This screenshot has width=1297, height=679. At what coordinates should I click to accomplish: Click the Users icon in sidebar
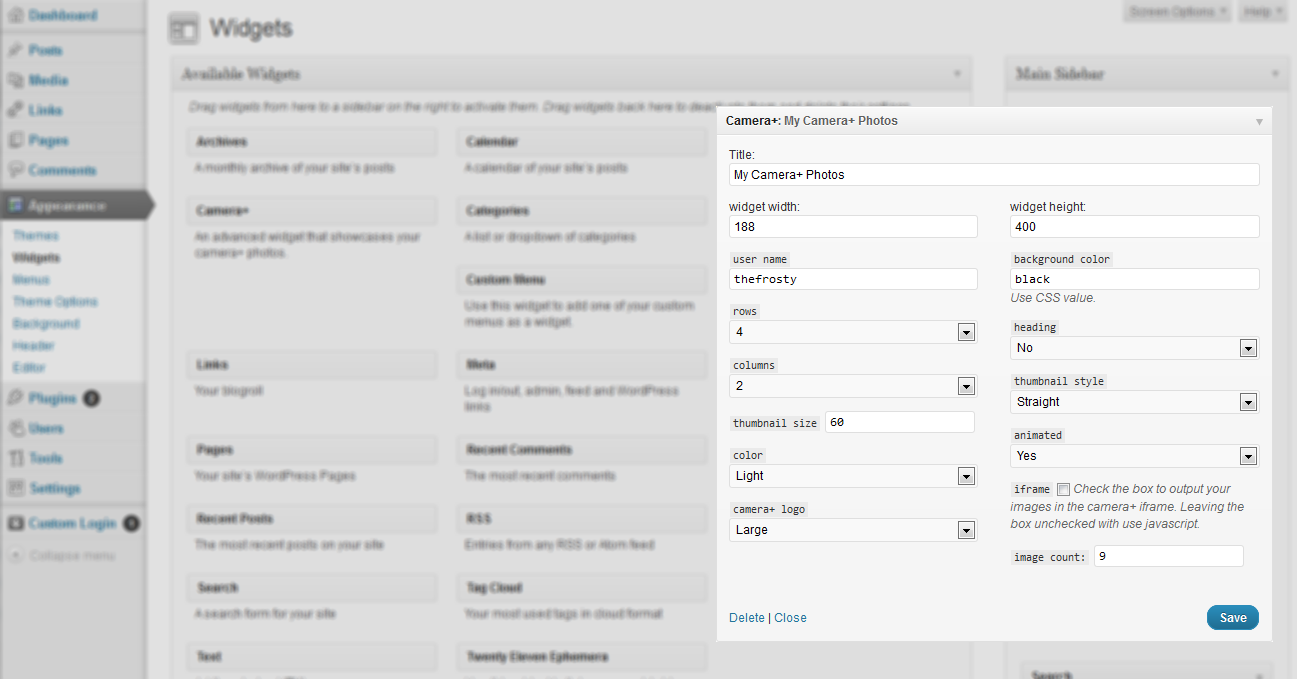tap(16, 428)
